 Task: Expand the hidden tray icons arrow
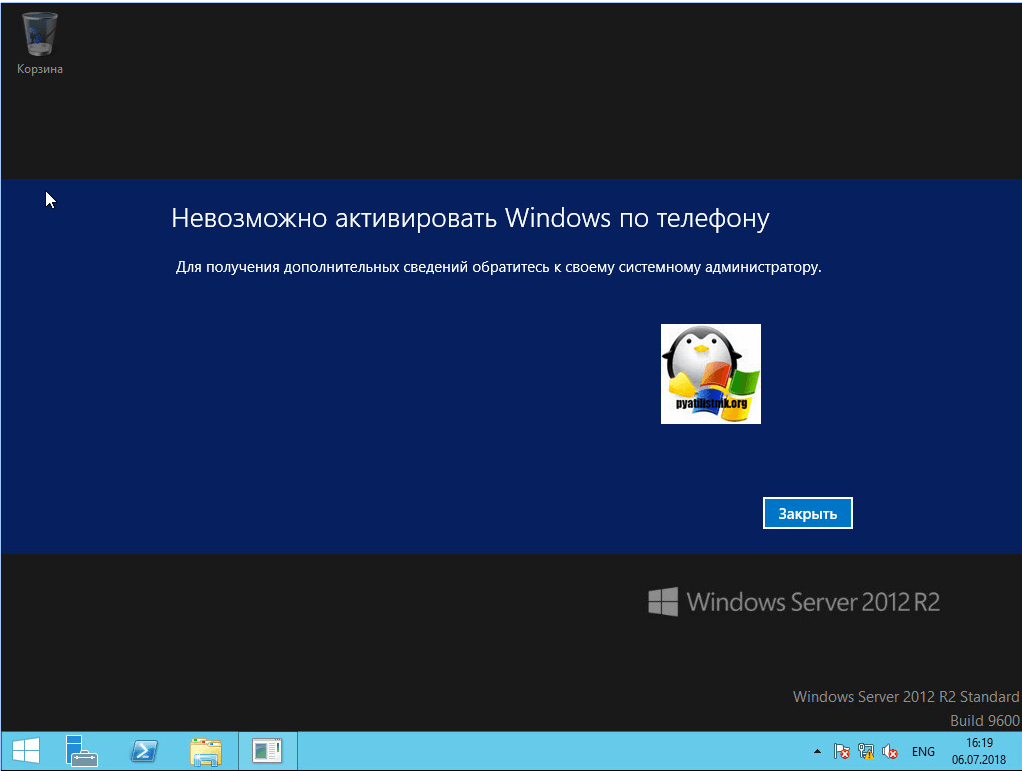tap(817, 751)
